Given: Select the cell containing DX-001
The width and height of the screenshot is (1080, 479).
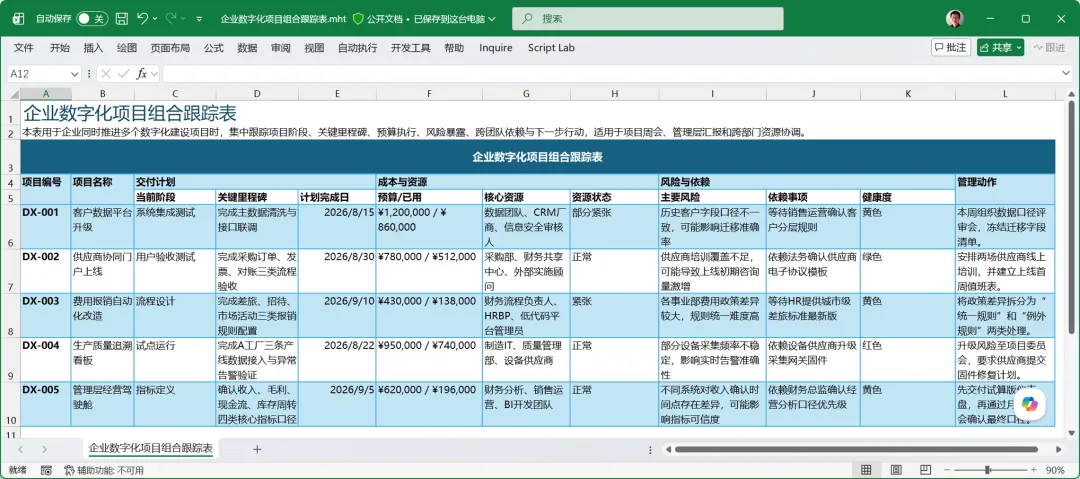Looking at the screenshot, I should tap(45, 226).
